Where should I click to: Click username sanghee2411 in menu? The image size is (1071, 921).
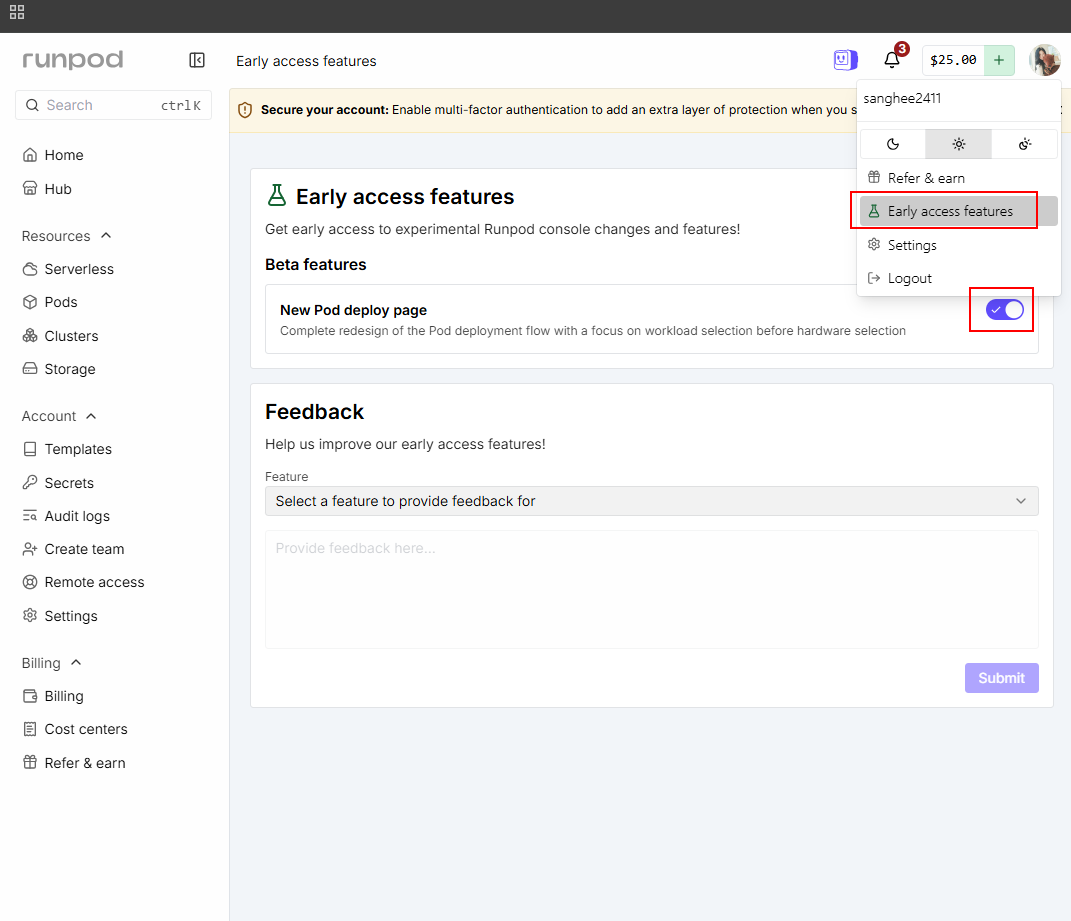(x=902, y=98)
